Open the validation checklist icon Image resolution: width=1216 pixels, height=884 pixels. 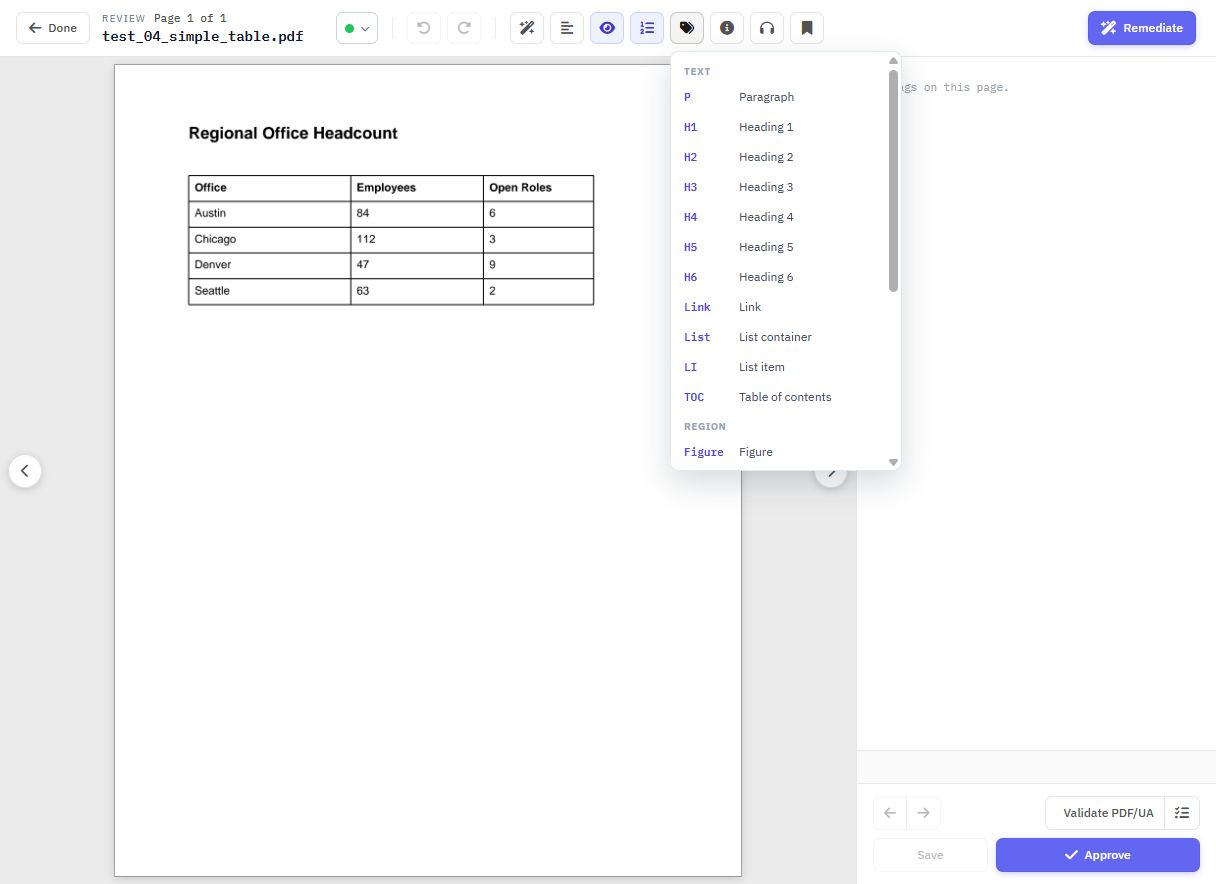point(1182,813)
